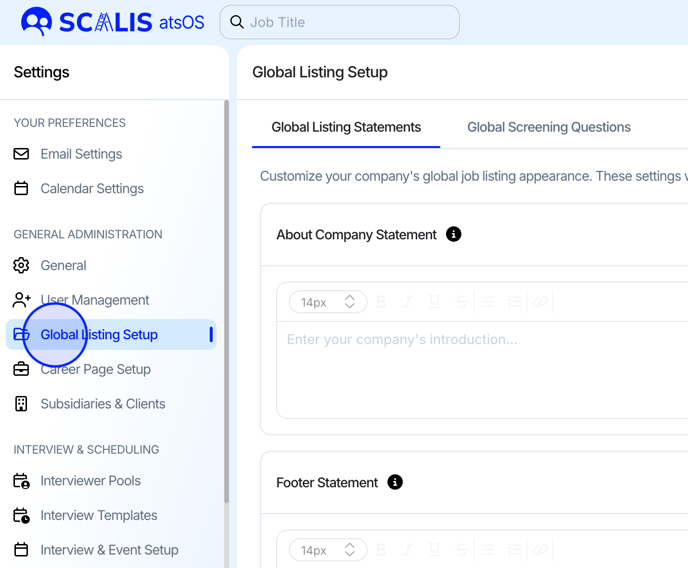Click the Career Page Setup briefcase icon
688x568 pixels.
coord(21,369)
